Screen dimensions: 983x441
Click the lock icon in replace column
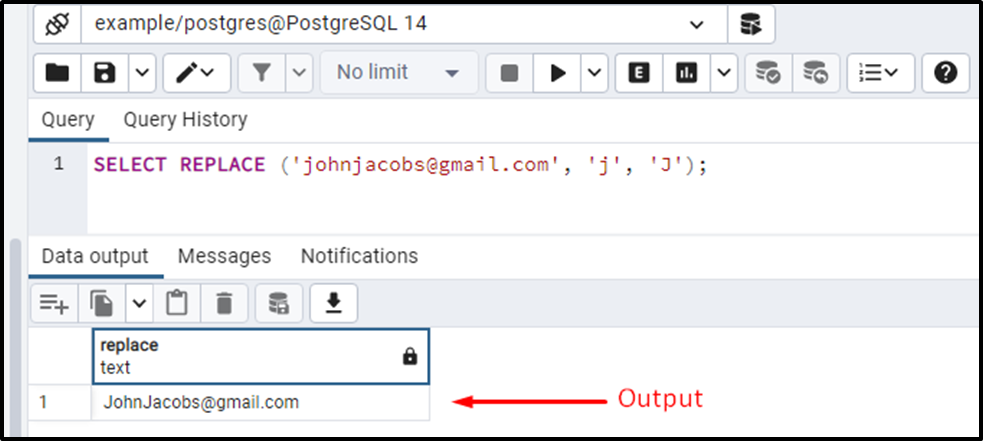tap(409, 357)
